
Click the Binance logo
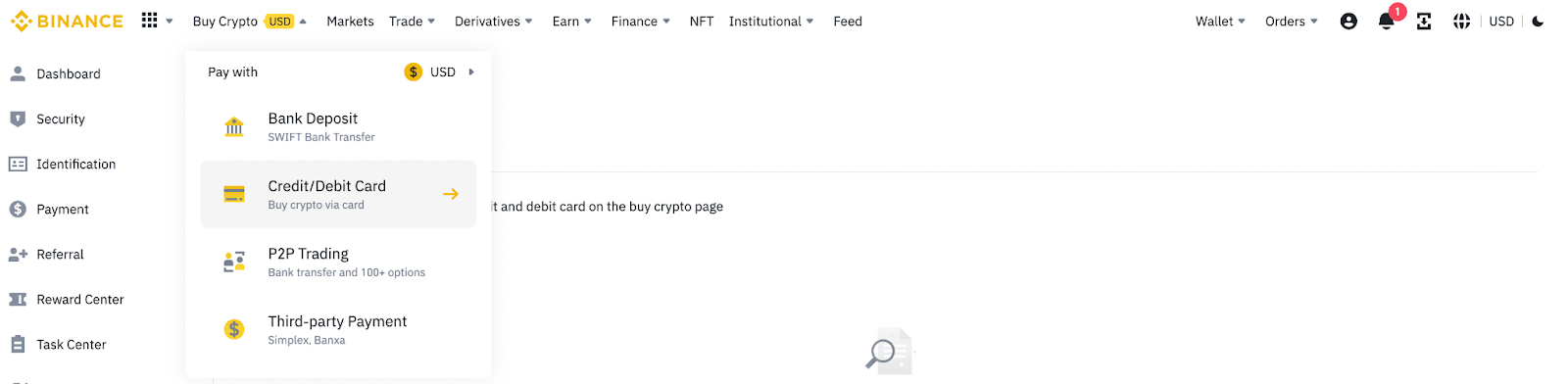[67, 21]
